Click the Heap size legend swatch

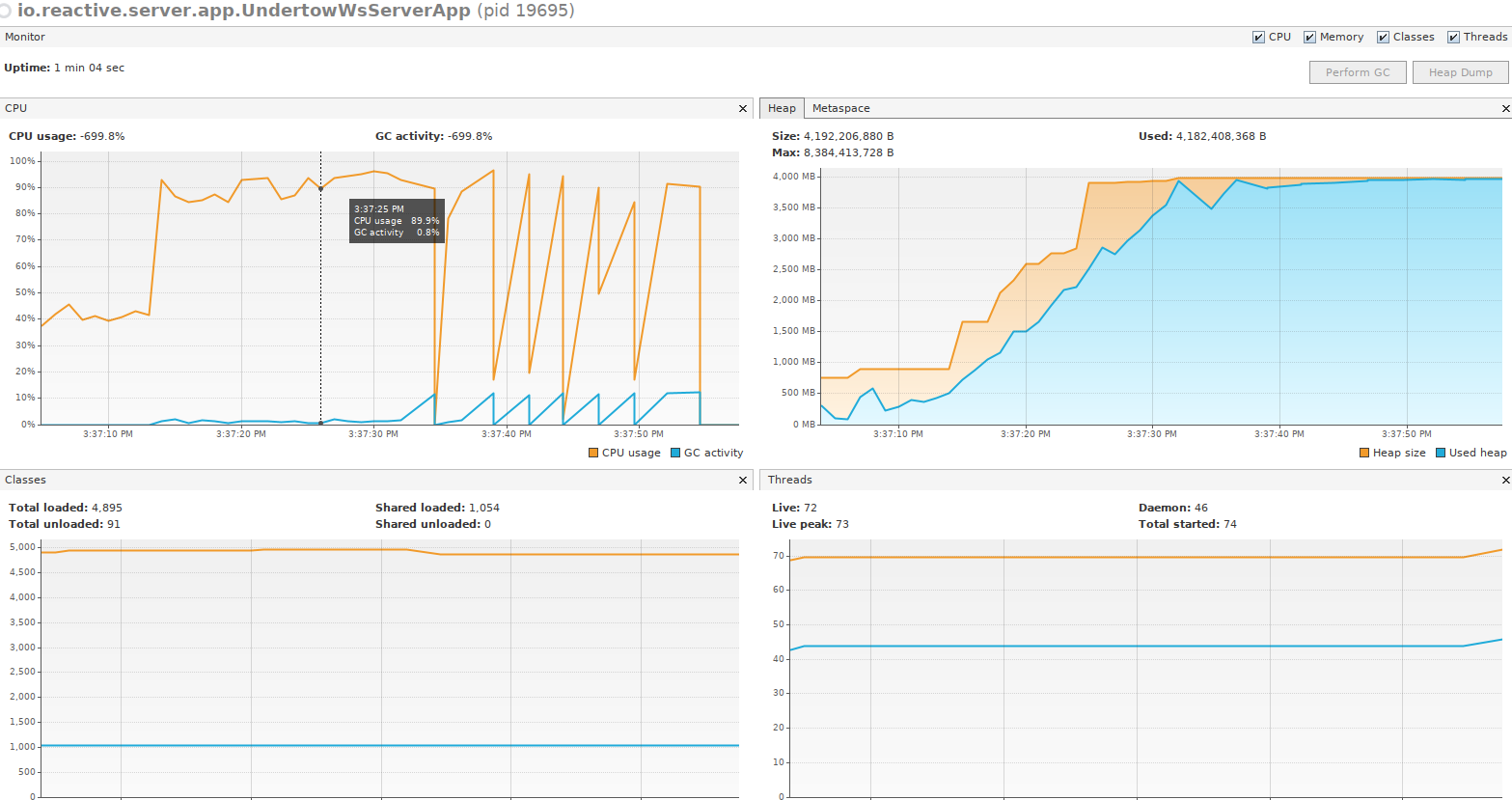pyautogui.click(x=1364, y=453)
